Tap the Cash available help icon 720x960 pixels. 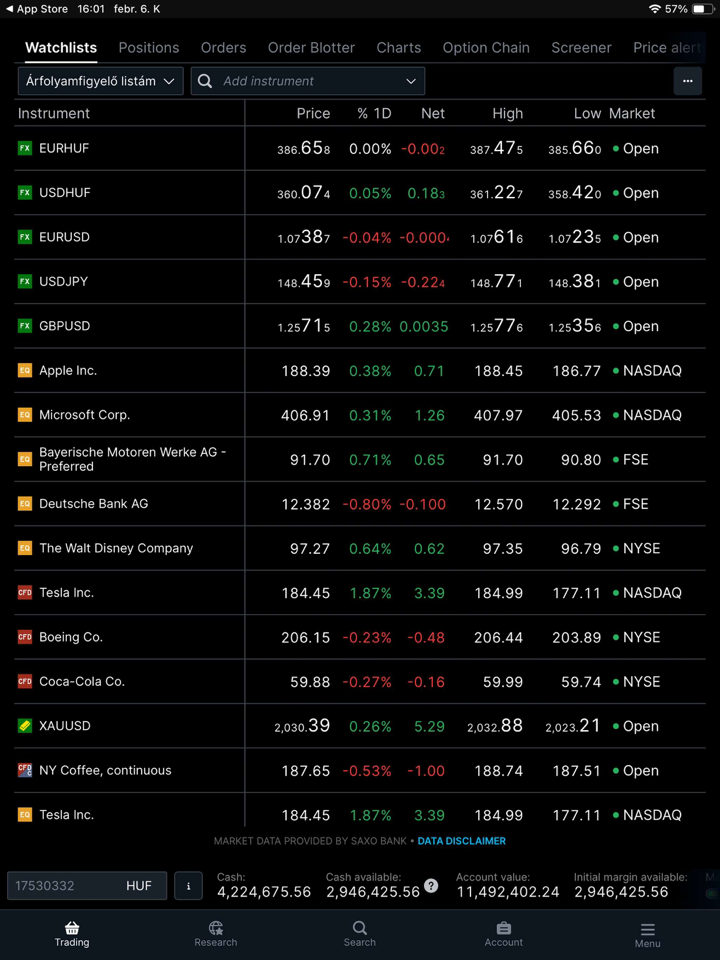point(431,885)
